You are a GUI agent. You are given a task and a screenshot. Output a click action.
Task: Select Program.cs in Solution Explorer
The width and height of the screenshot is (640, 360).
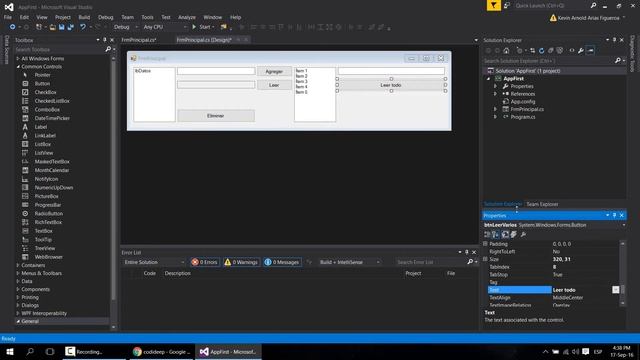point(522,117)
